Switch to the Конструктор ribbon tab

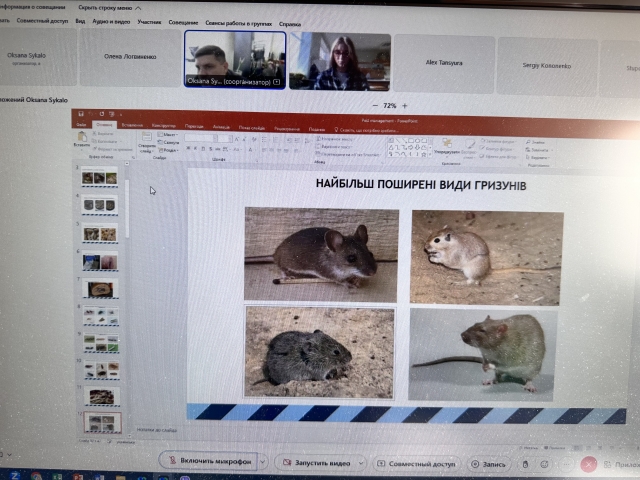[163, 126]
